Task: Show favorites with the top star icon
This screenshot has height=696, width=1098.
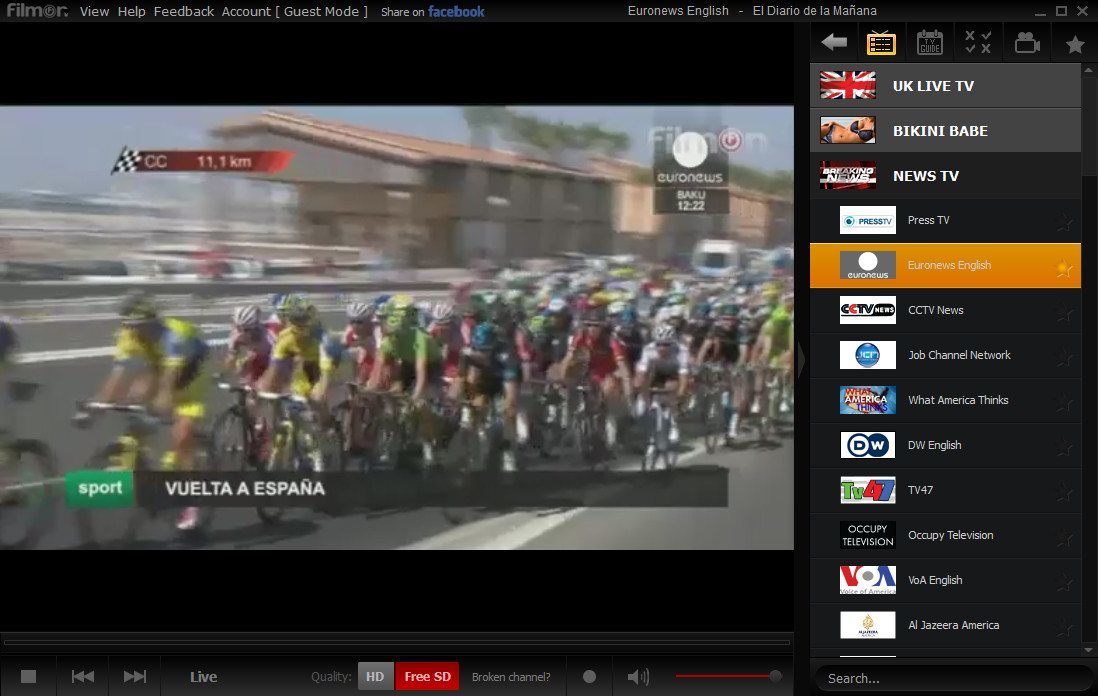Action: (x=1075, y=44)
